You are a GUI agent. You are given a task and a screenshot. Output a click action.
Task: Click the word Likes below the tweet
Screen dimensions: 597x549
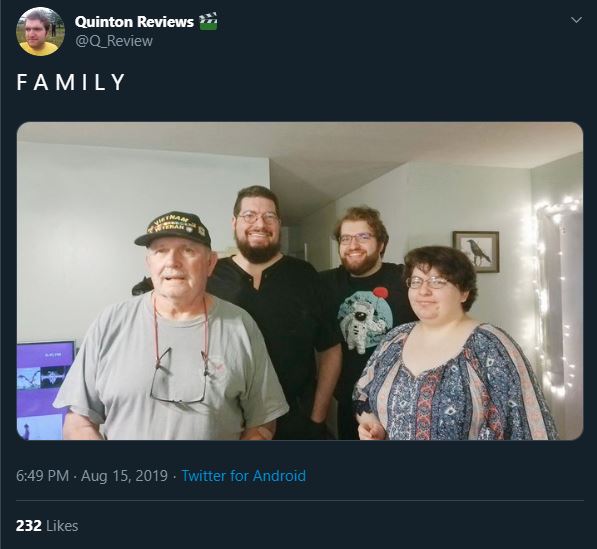(62, 526)
